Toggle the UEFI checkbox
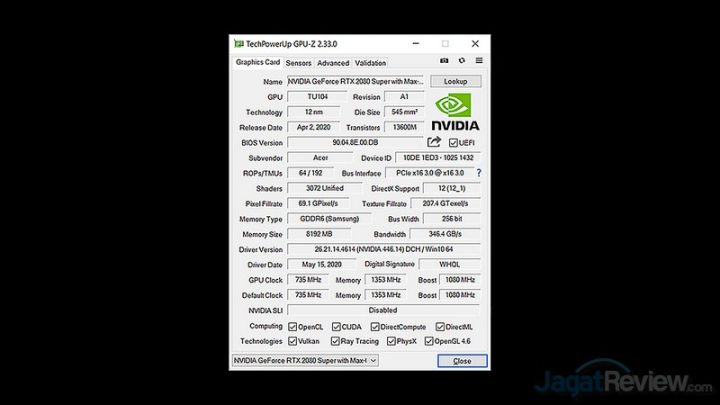Screen dimensions: 720x405 click(453, 143)
